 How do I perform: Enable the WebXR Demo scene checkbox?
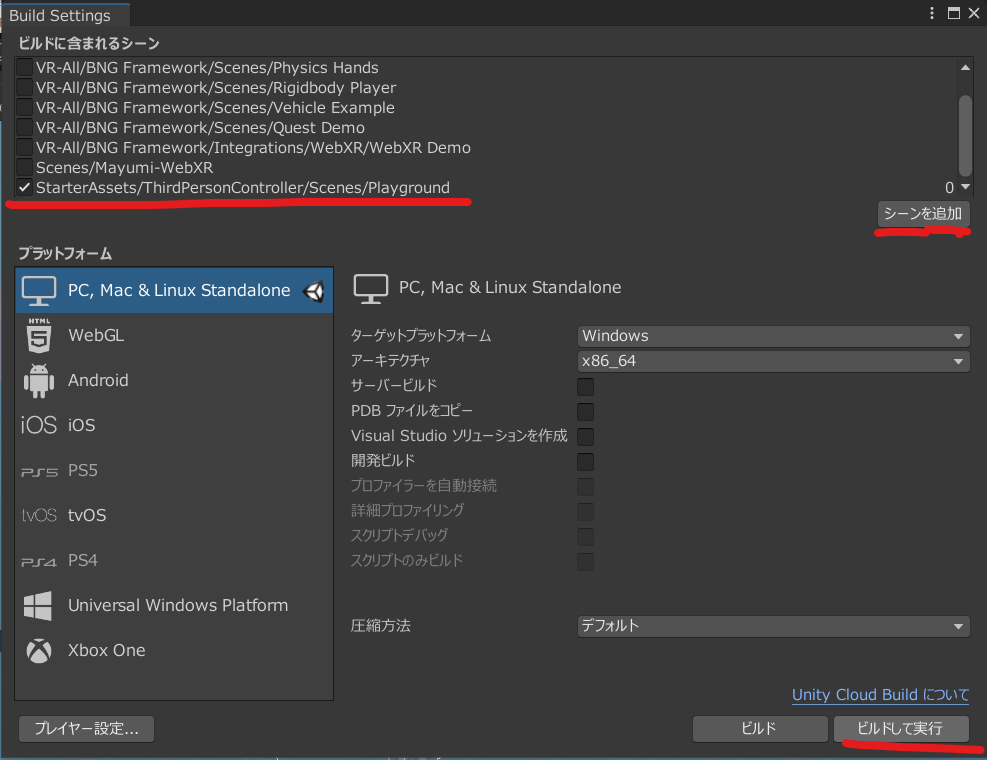(x=25, y=148)
